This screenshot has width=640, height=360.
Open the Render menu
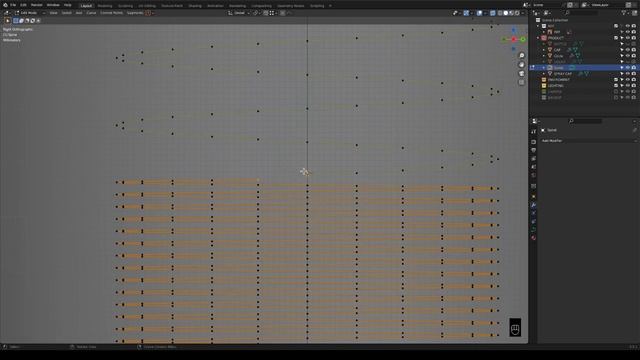(37, 5)
